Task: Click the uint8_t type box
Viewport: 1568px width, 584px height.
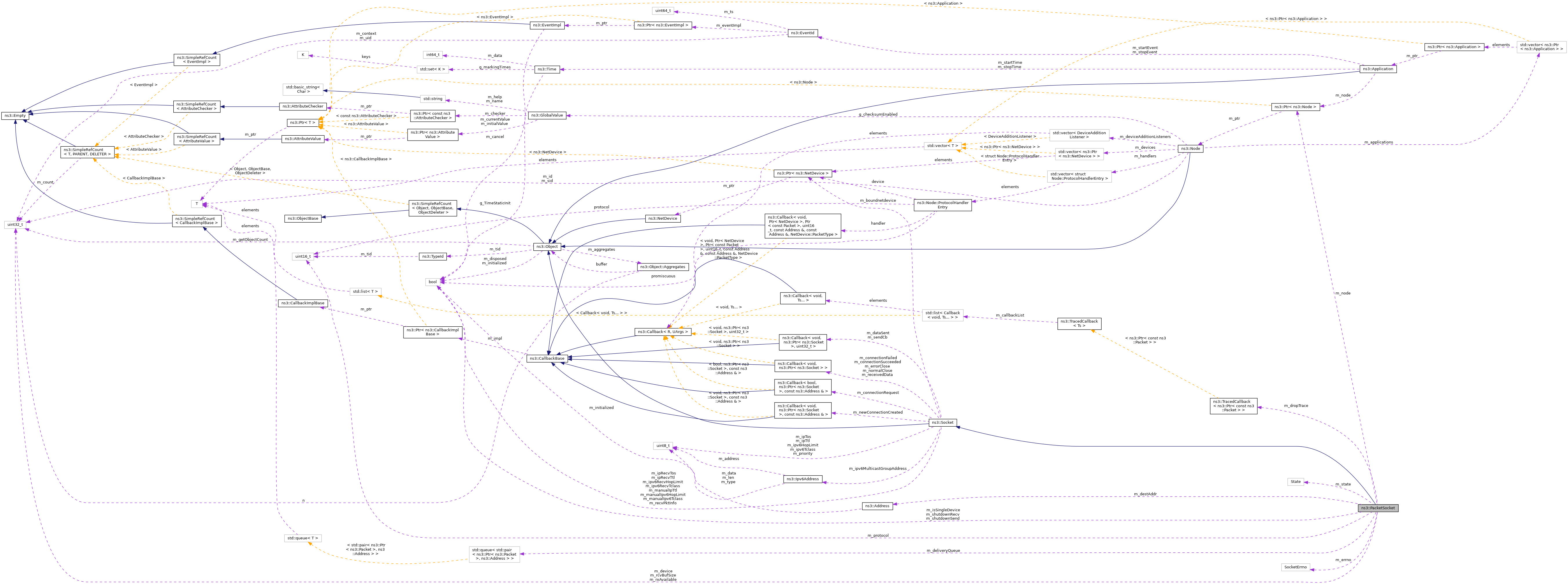Action: 662,446
